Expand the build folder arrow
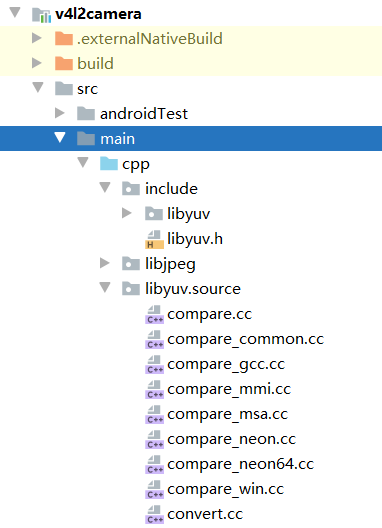This screenshot has height=528, width=382. click(x=36, y=63)
